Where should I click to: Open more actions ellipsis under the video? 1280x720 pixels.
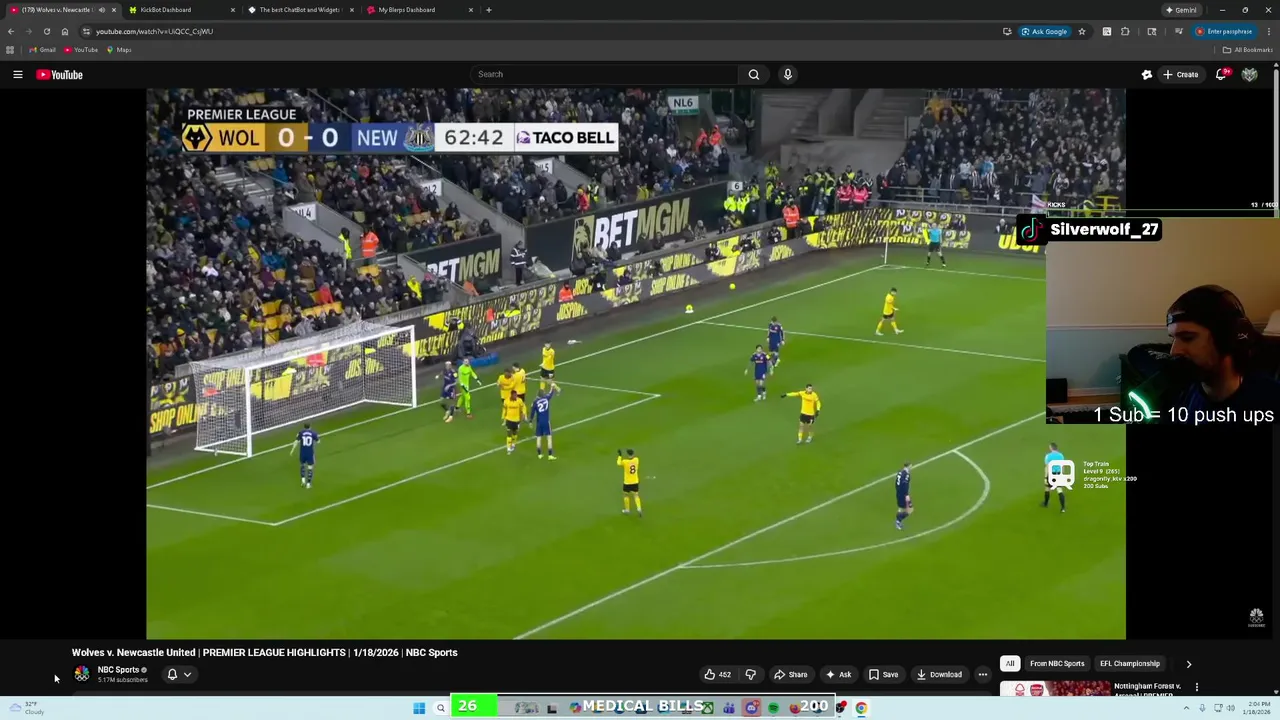[982, 674]
